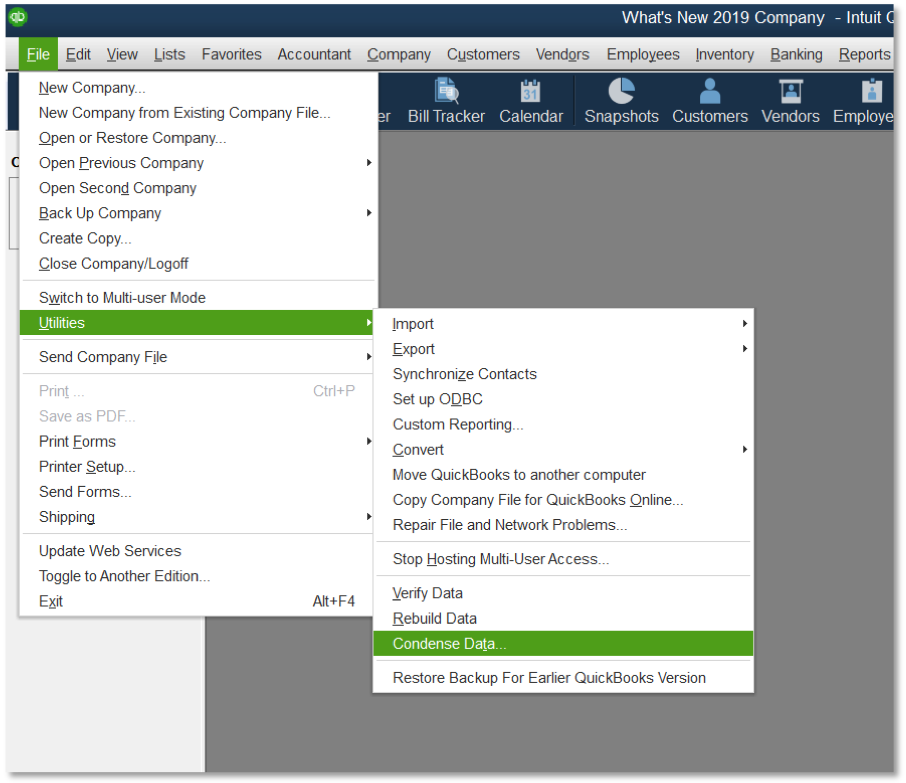
Task: Select Update Web Services
Action: tap(198, 551)
